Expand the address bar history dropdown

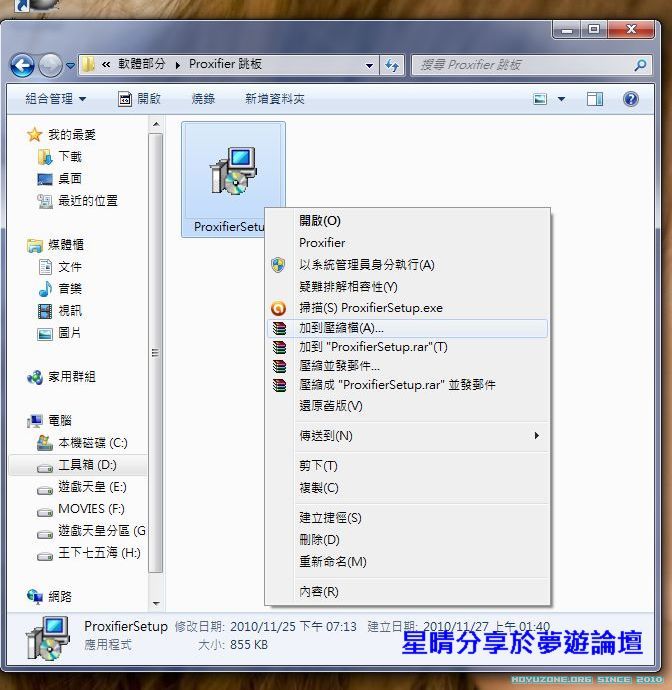(x=369, y=66)
